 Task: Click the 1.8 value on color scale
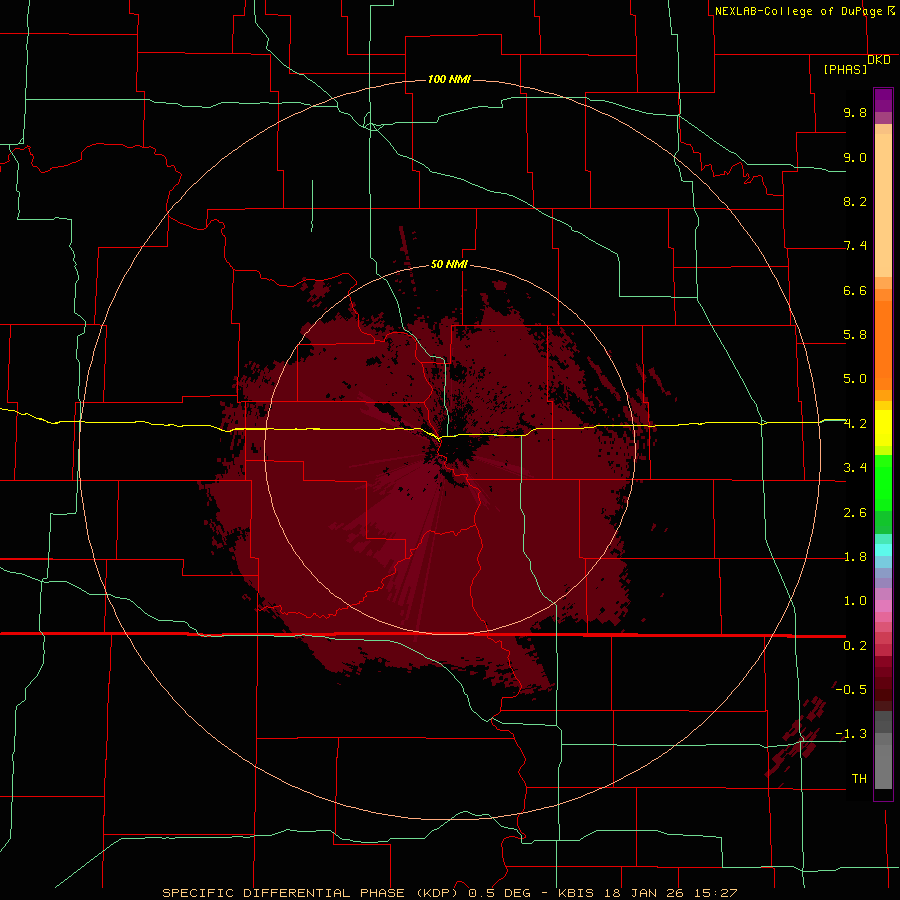click(855, 557)
